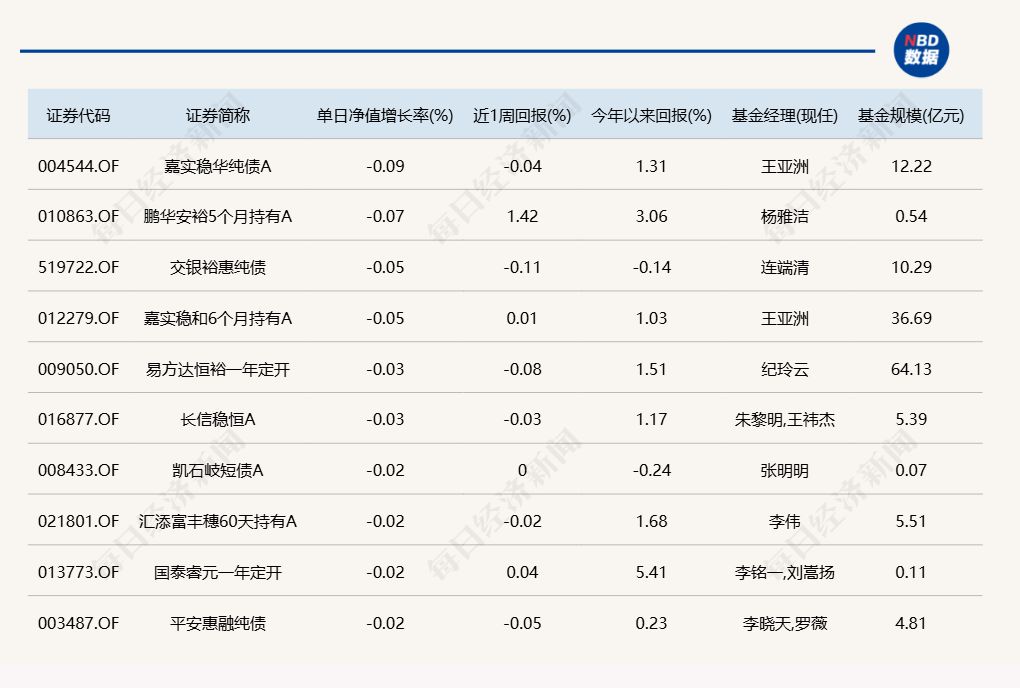The image size is (1020, 688).
Task: Select fund code 004544.OF
Action: click(x=79, y=166)
